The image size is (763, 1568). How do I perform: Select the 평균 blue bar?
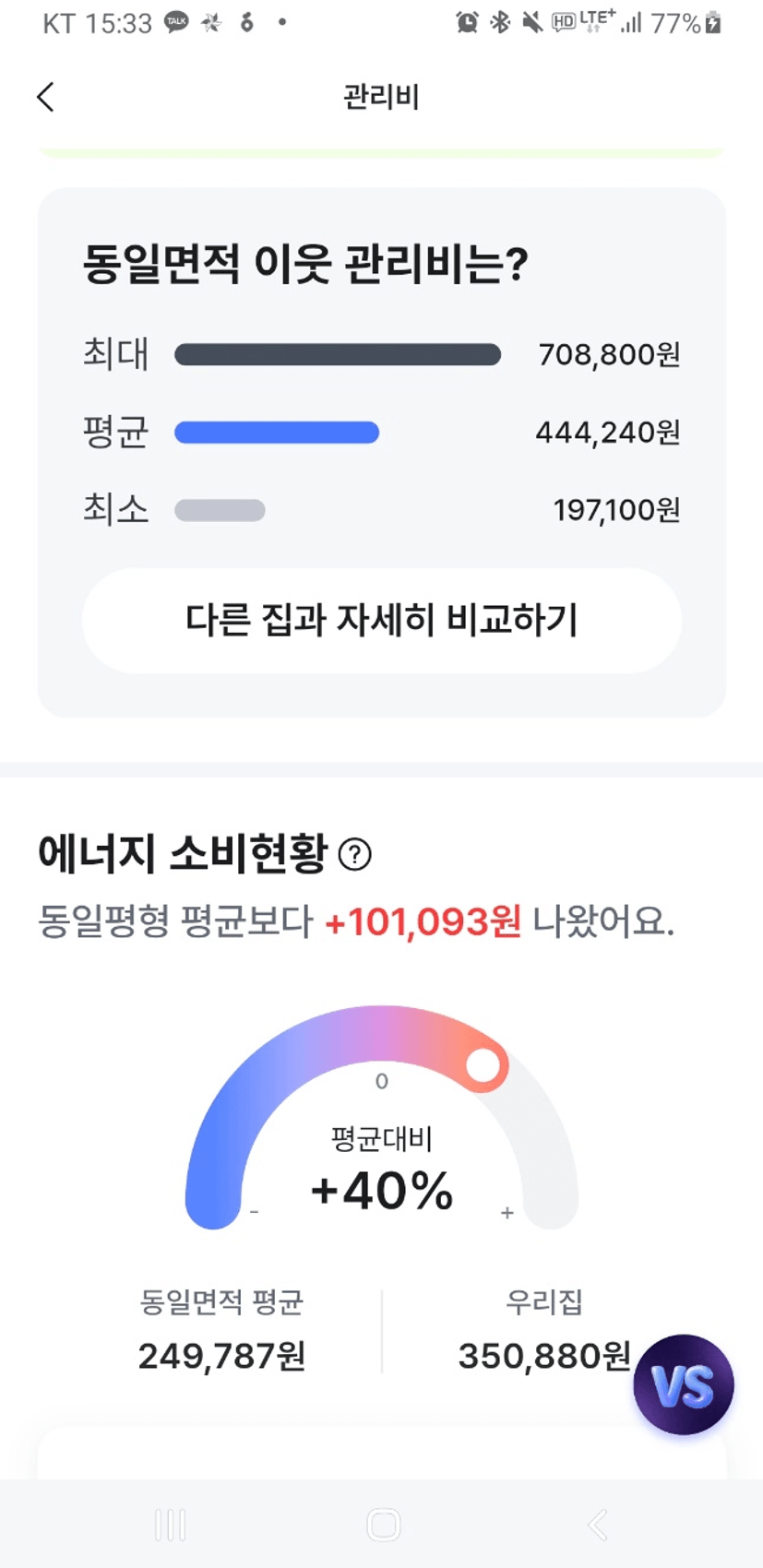(277, 433)
